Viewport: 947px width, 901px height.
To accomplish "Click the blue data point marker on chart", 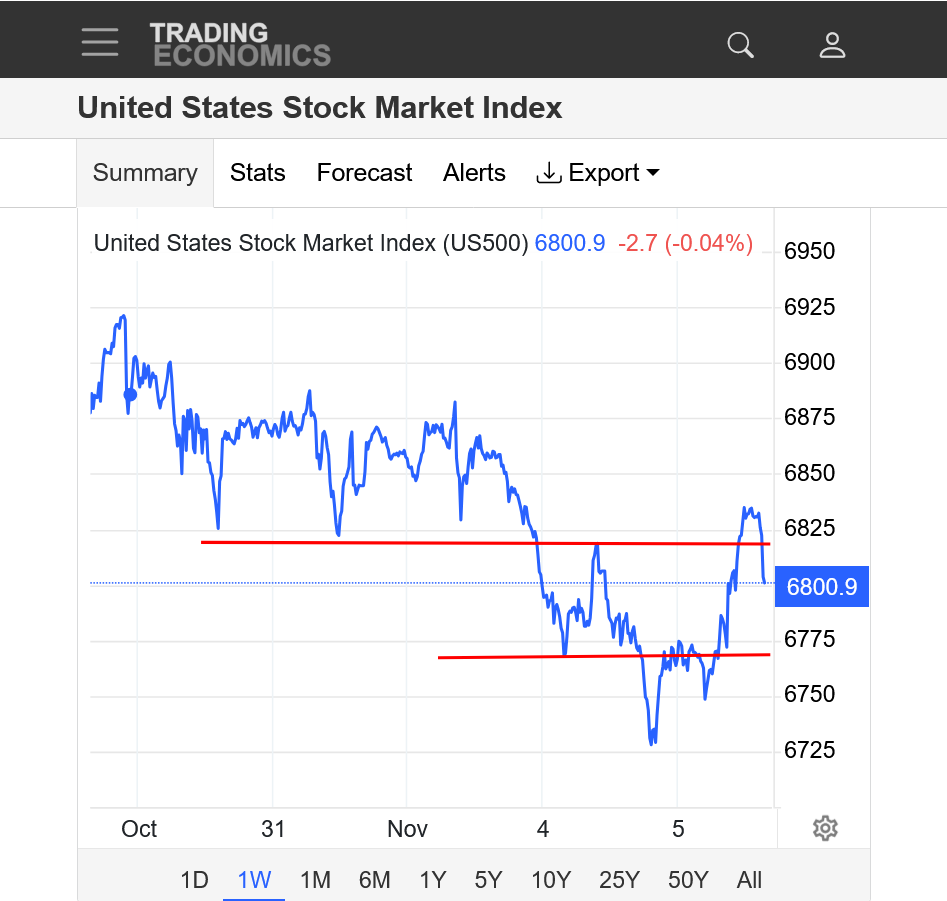I will click(130, 395).
